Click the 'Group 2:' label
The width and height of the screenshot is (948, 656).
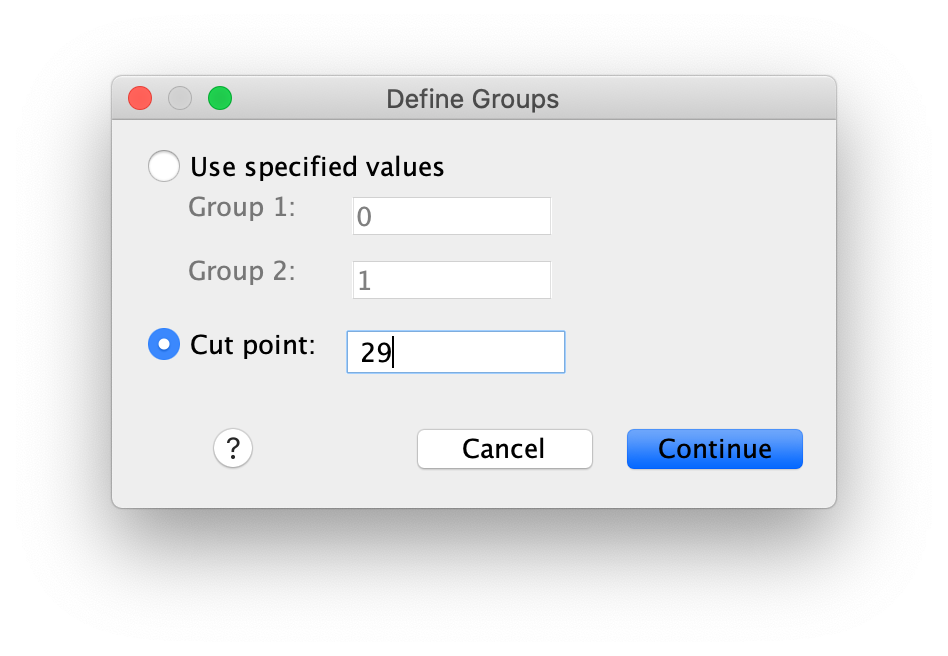point(242,271)
